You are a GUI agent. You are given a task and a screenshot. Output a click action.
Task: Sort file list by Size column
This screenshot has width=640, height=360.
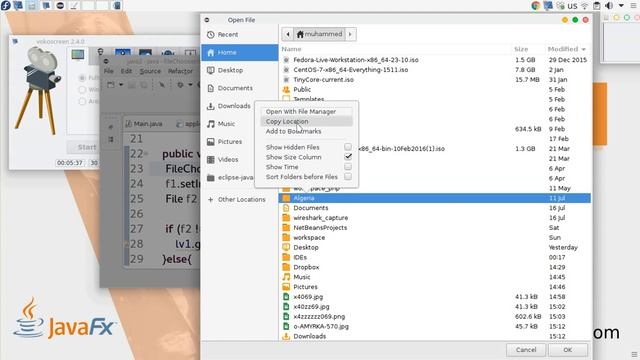click(521, 49)
